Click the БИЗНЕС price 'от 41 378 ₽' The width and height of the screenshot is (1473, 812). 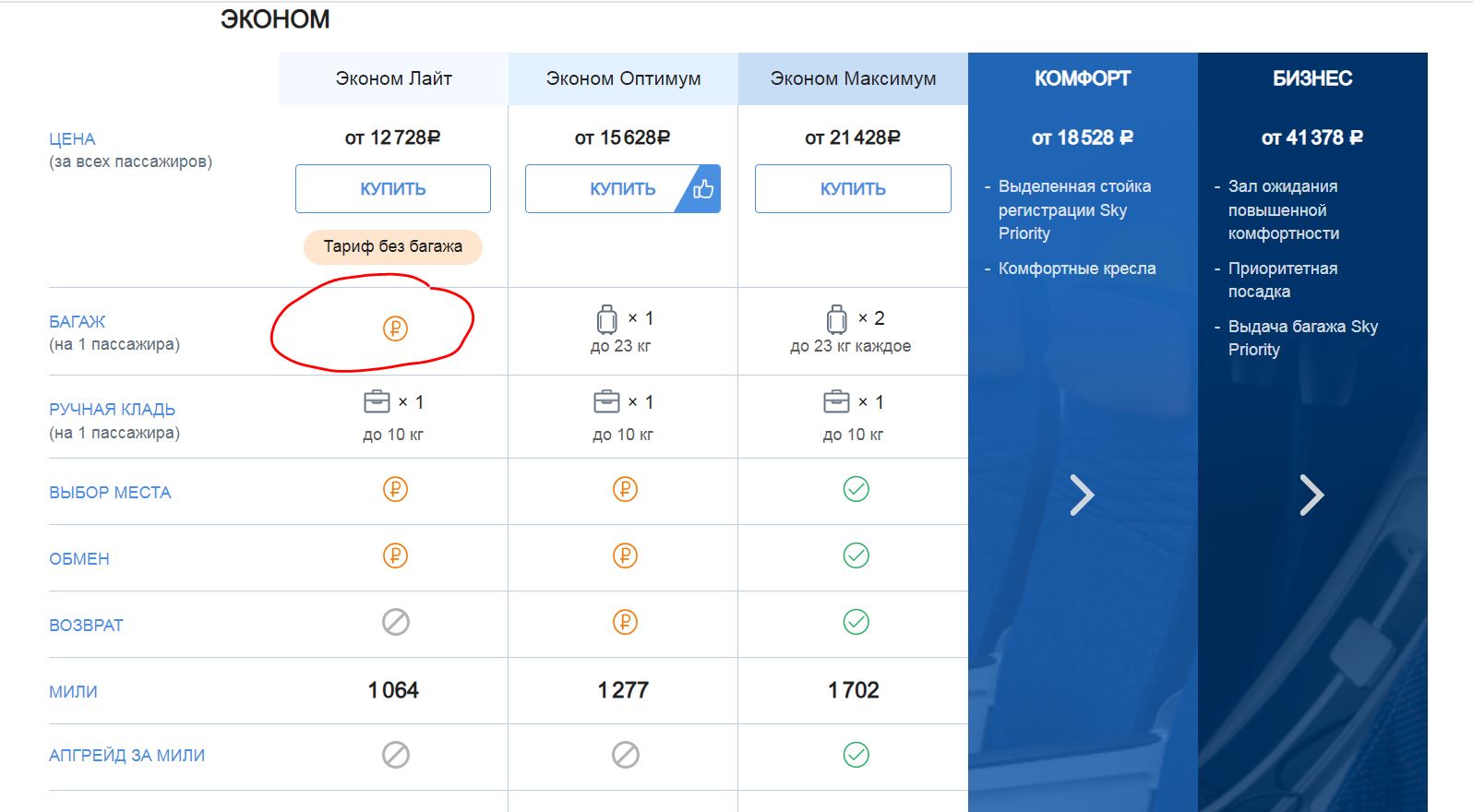click(1312, 137)
